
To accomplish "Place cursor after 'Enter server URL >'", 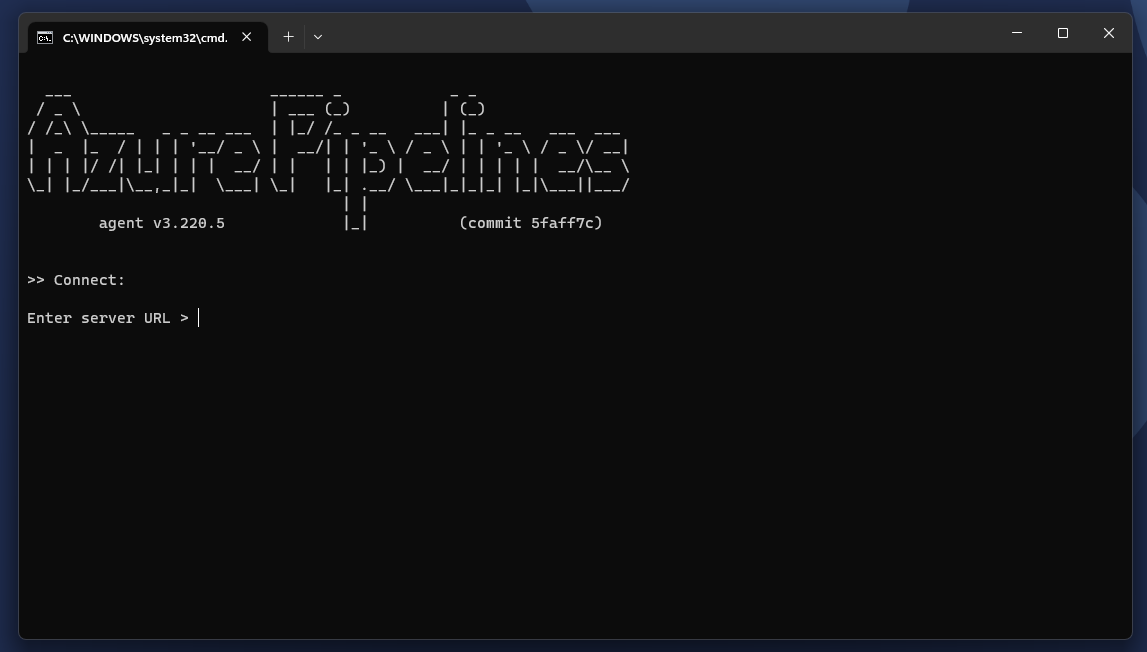I will pos(197,317).
